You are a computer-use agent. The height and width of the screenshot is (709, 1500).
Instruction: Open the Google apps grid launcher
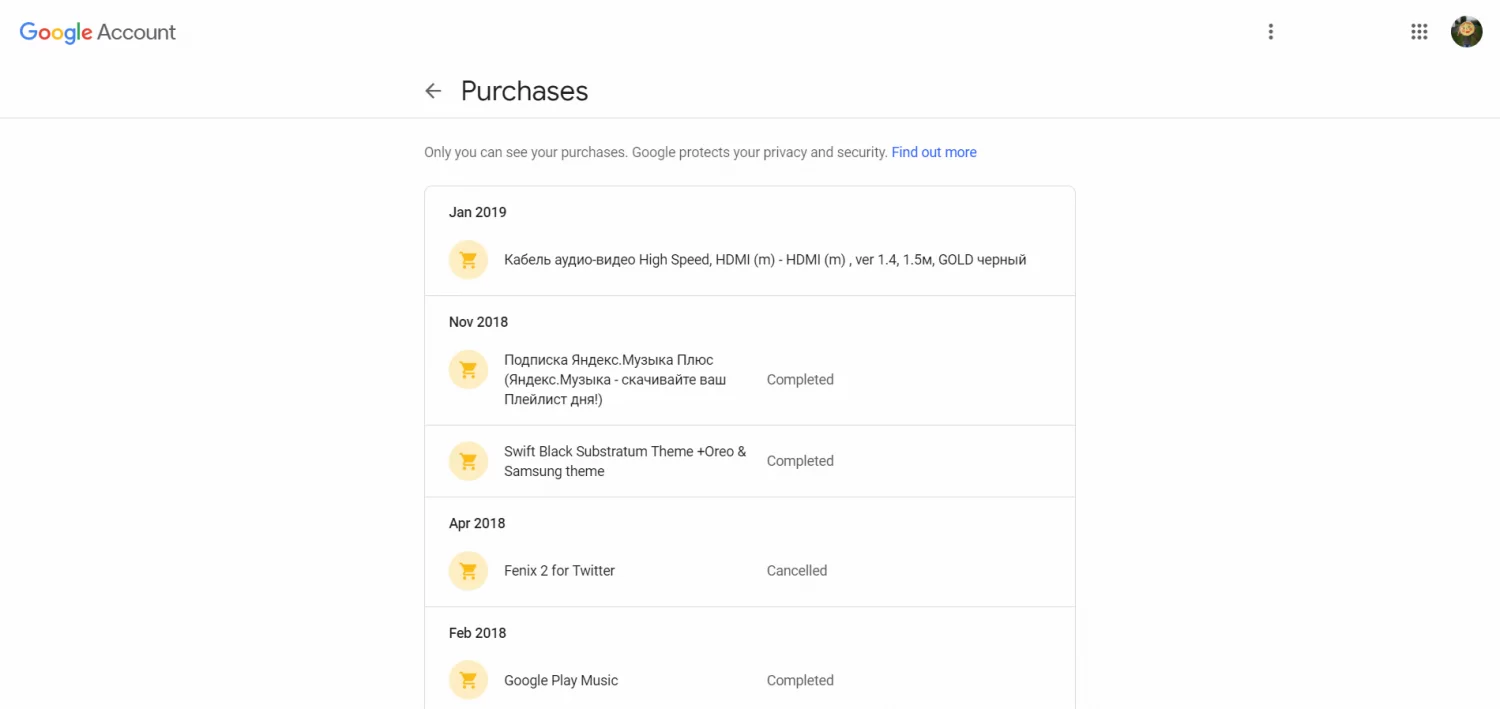click(x=1419, y=32)
